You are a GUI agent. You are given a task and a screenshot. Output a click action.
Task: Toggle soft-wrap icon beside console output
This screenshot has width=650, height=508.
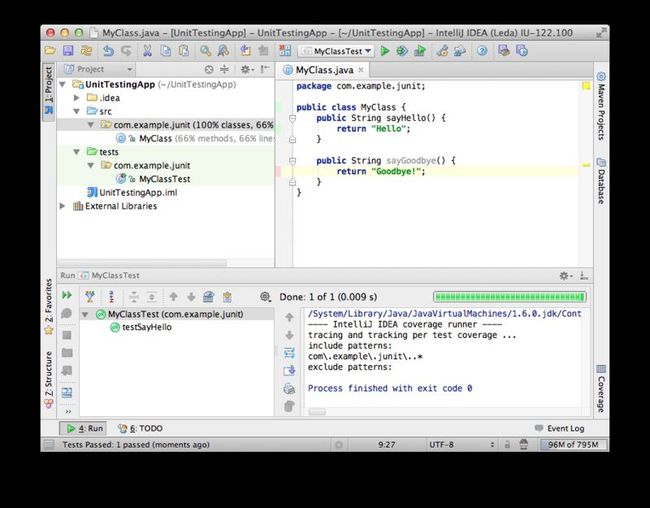(289, 353)
